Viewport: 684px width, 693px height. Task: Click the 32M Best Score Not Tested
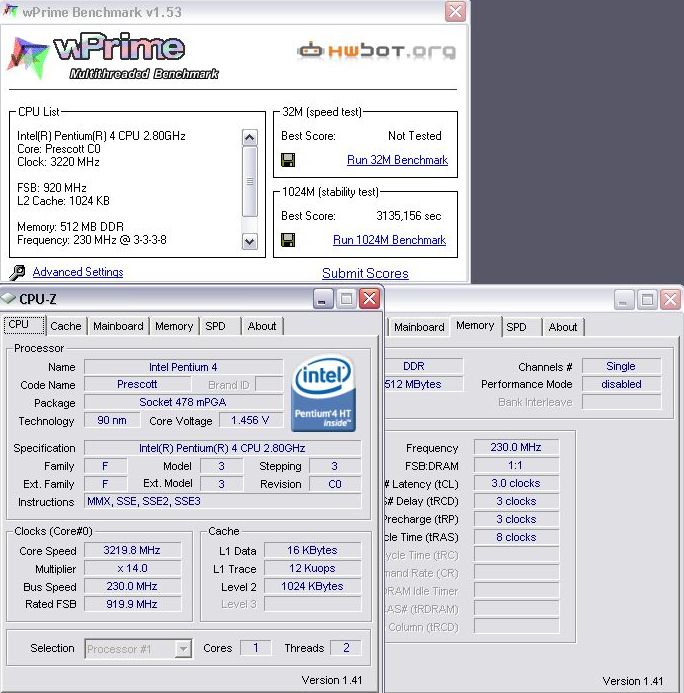pos(415,136)
